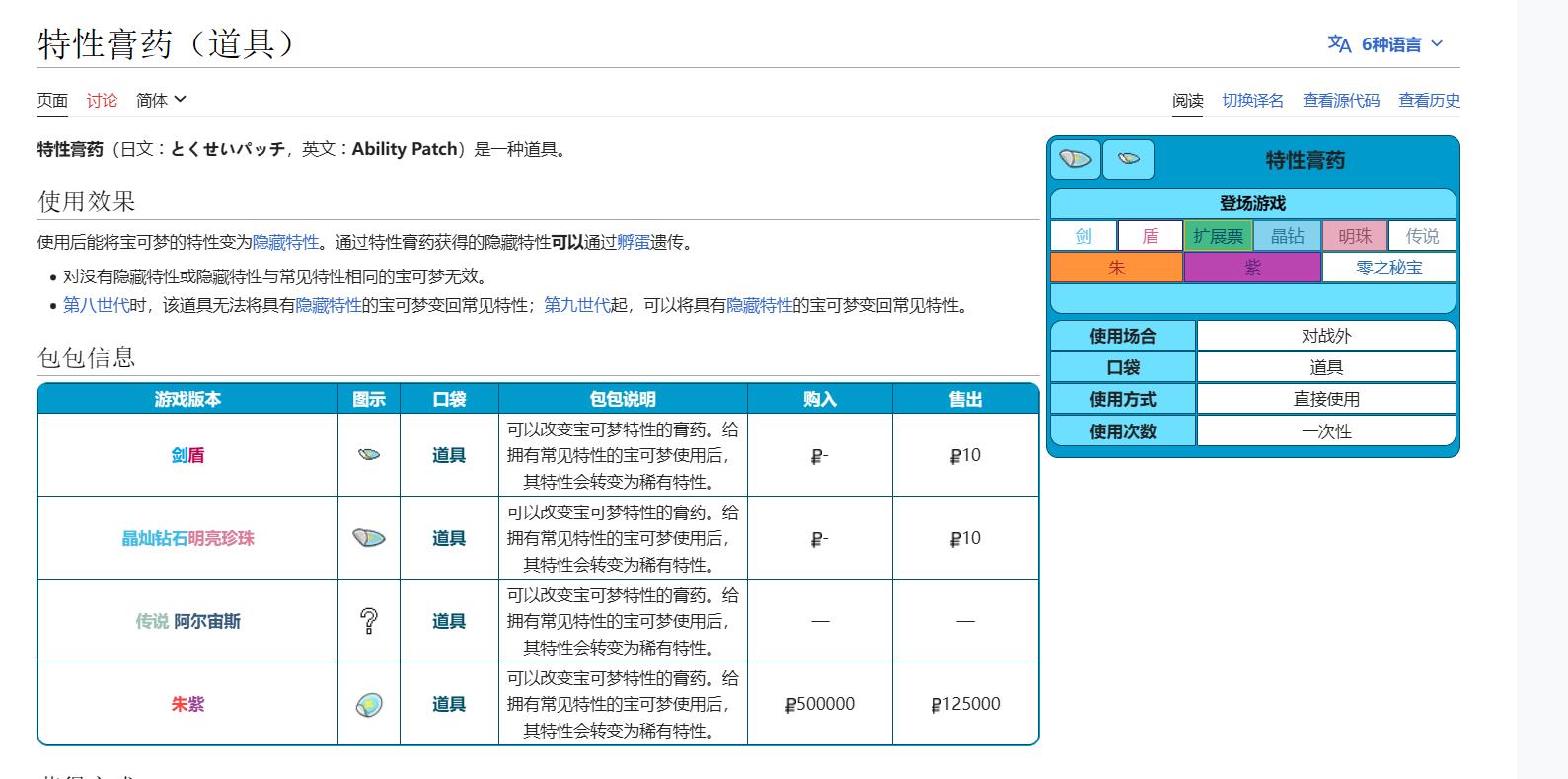Open the 晶灿钻石 link in table
The image size is (1568, 779).
tap(154, 538)
